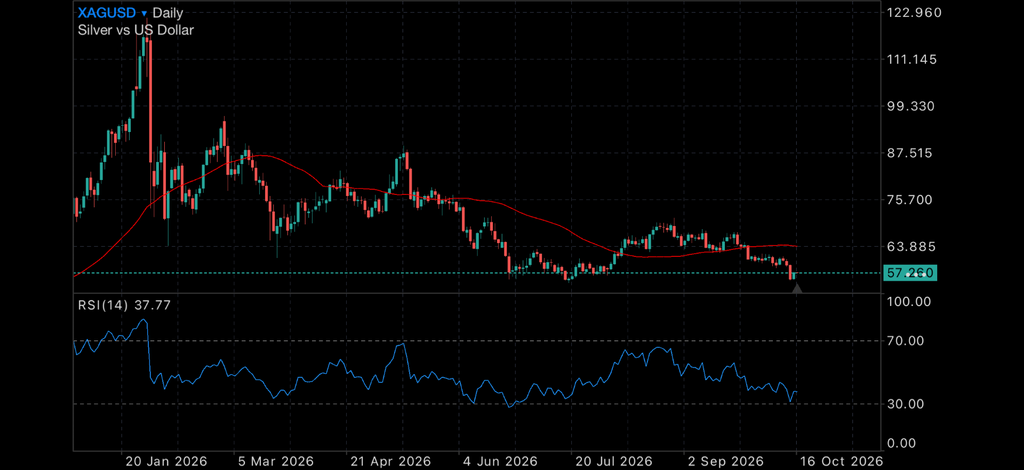The width and height of the screenshot is (1024, 470).
Task: Click the 99.330 price axis label
Action: point(913,106)
